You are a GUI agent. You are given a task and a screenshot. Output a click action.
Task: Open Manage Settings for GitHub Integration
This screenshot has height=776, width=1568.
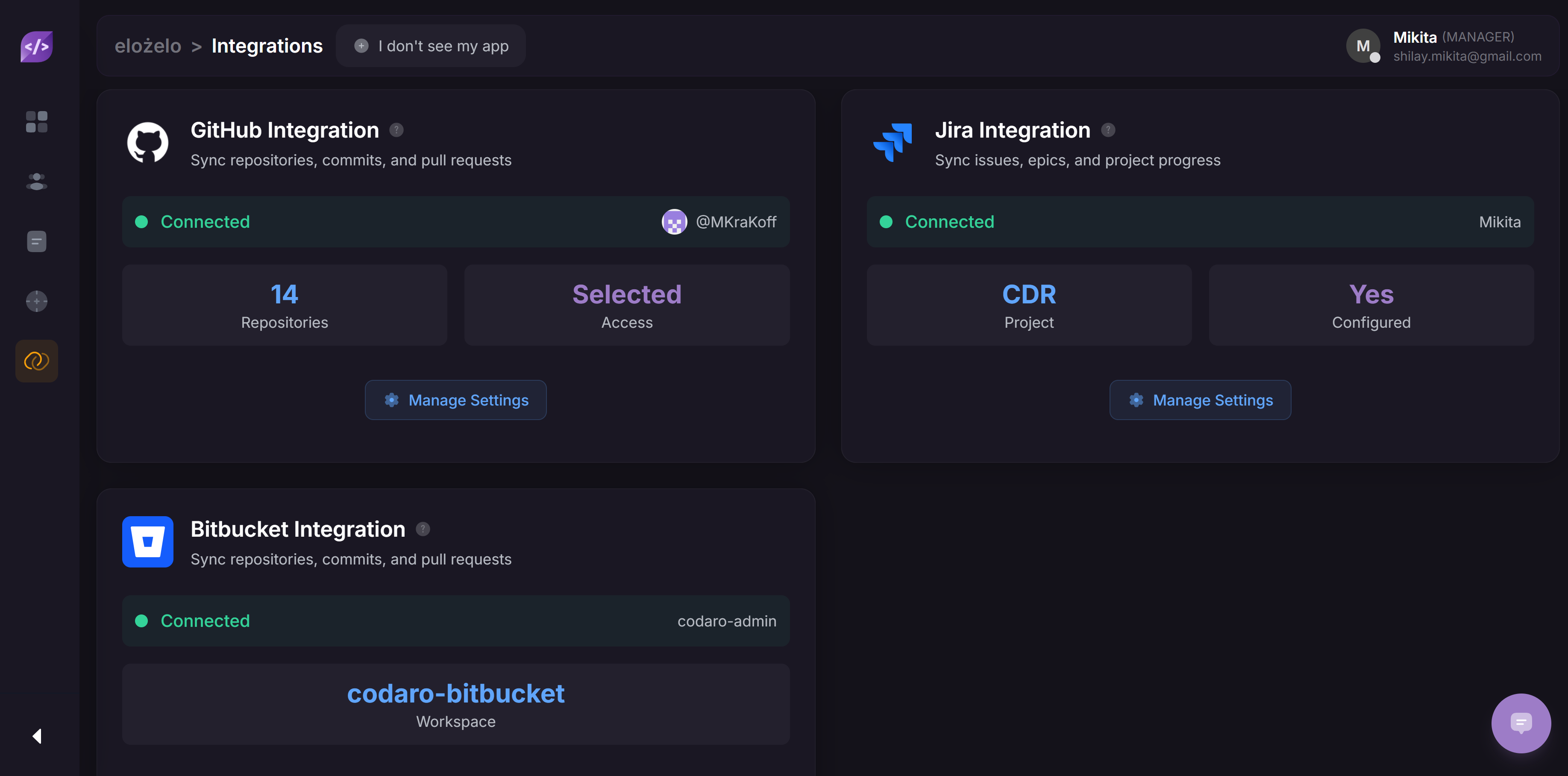(x=455, y=400)
